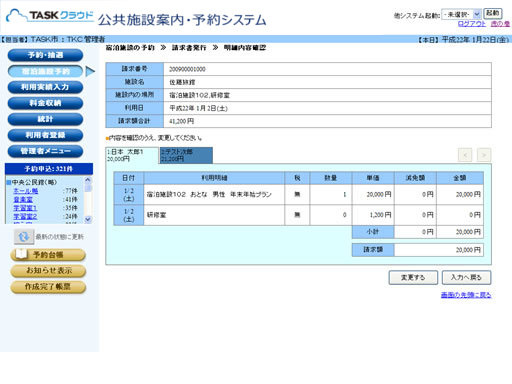Open the 予約・抽選 menu
Viewport: 512px width, 384px height.
45,55
